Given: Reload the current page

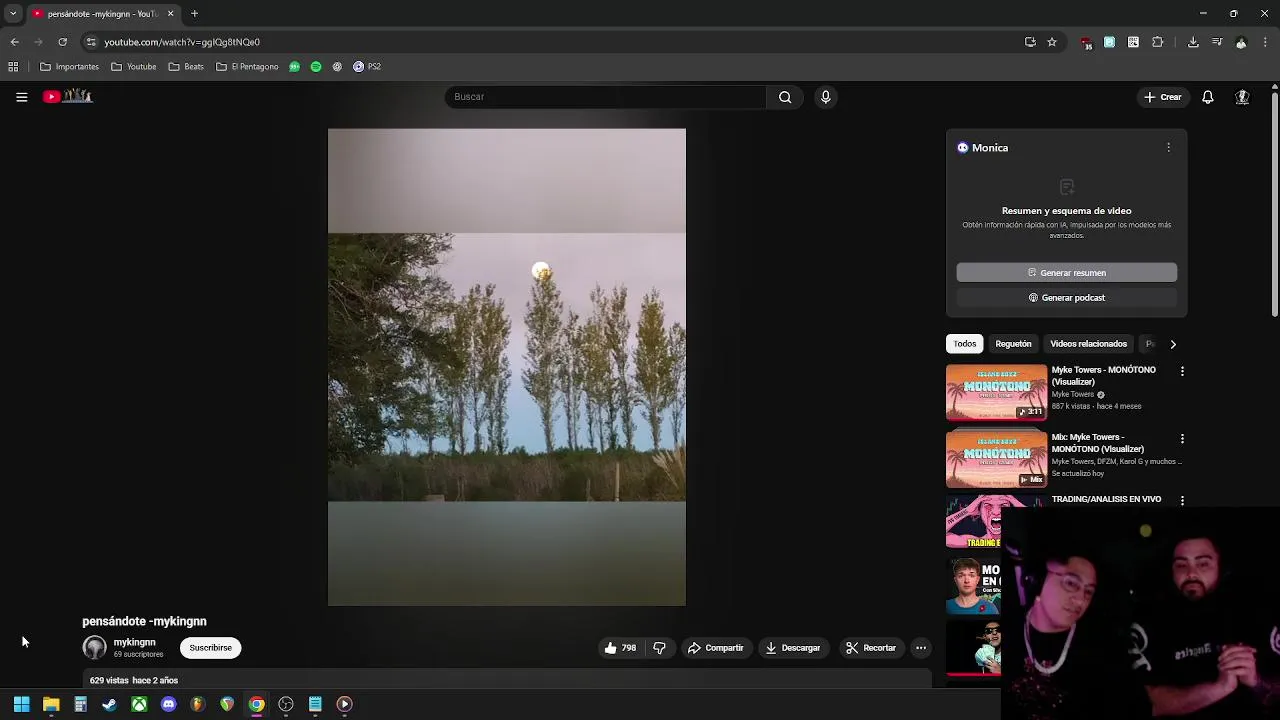Looking at the screenshot, I should click(62, 42).
